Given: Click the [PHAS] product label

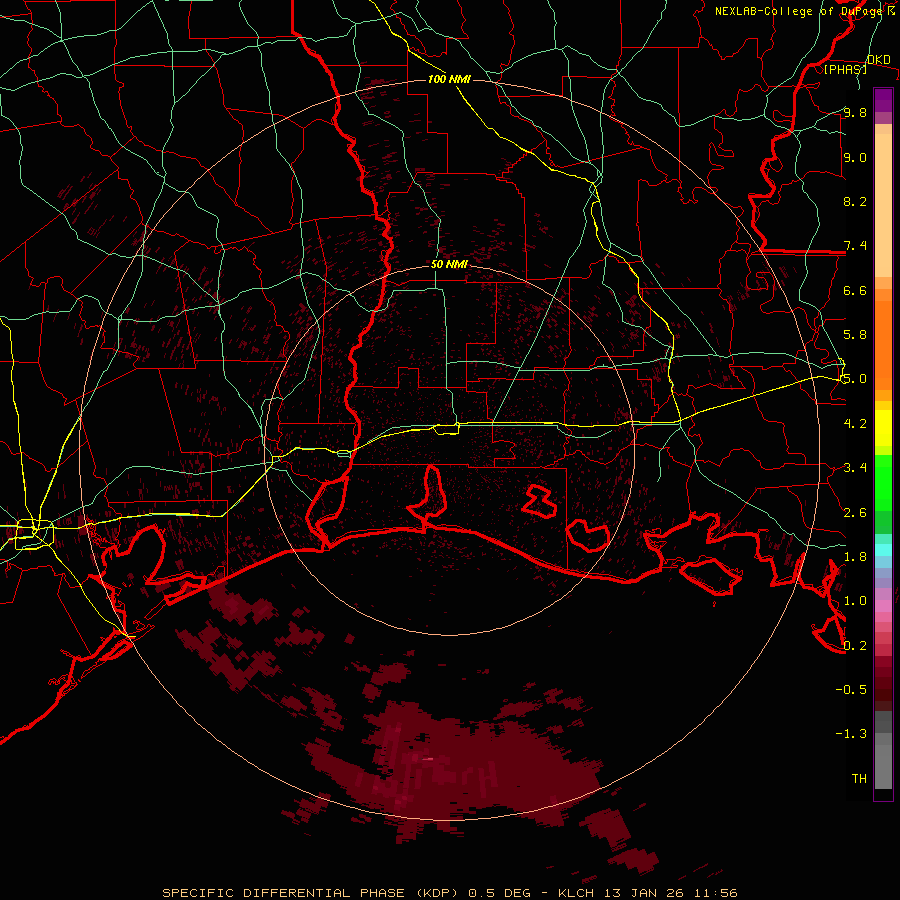Looking at the screenshot, I should pyautogui.click(x=845, y=69).
